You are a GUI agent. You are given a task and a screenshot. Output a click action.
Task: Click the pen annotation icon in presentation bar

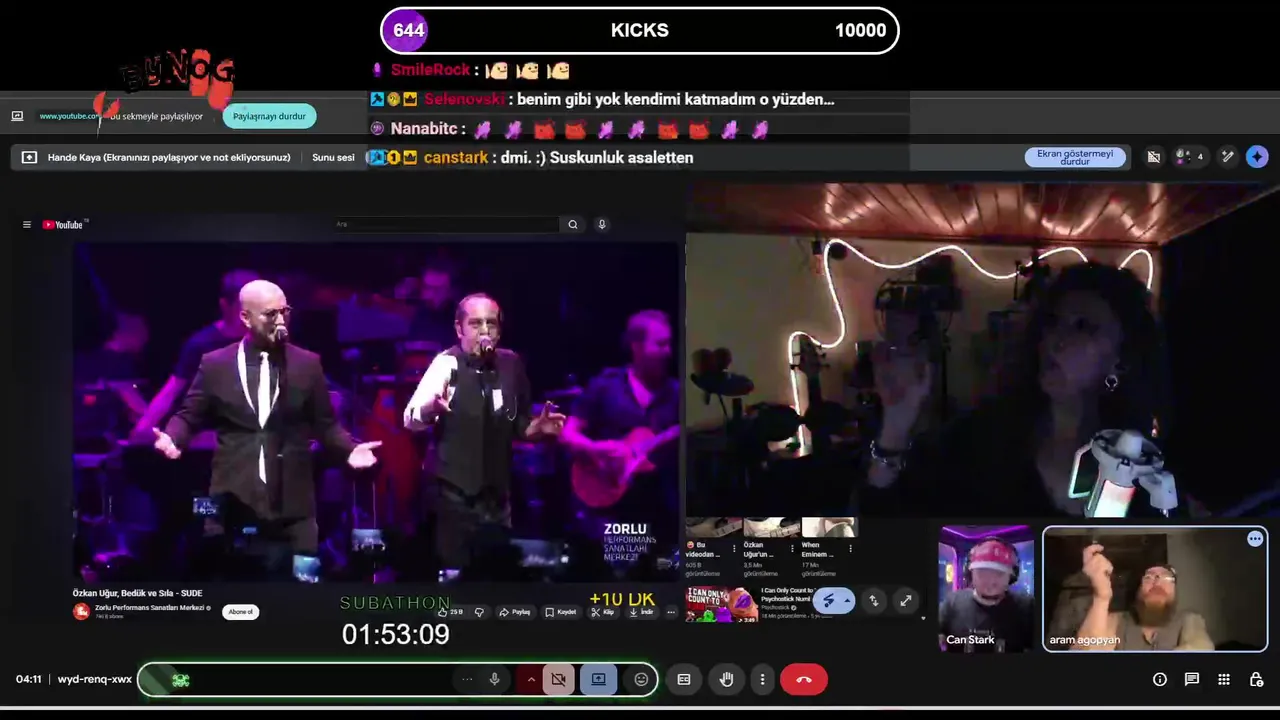(1228, 157)
